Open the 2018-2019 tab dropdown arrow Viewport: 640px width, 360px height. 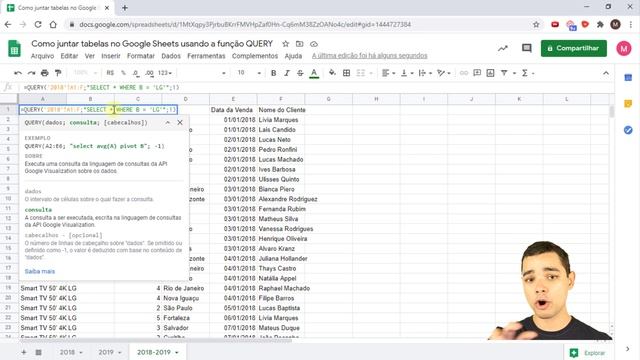pos(177,352)
